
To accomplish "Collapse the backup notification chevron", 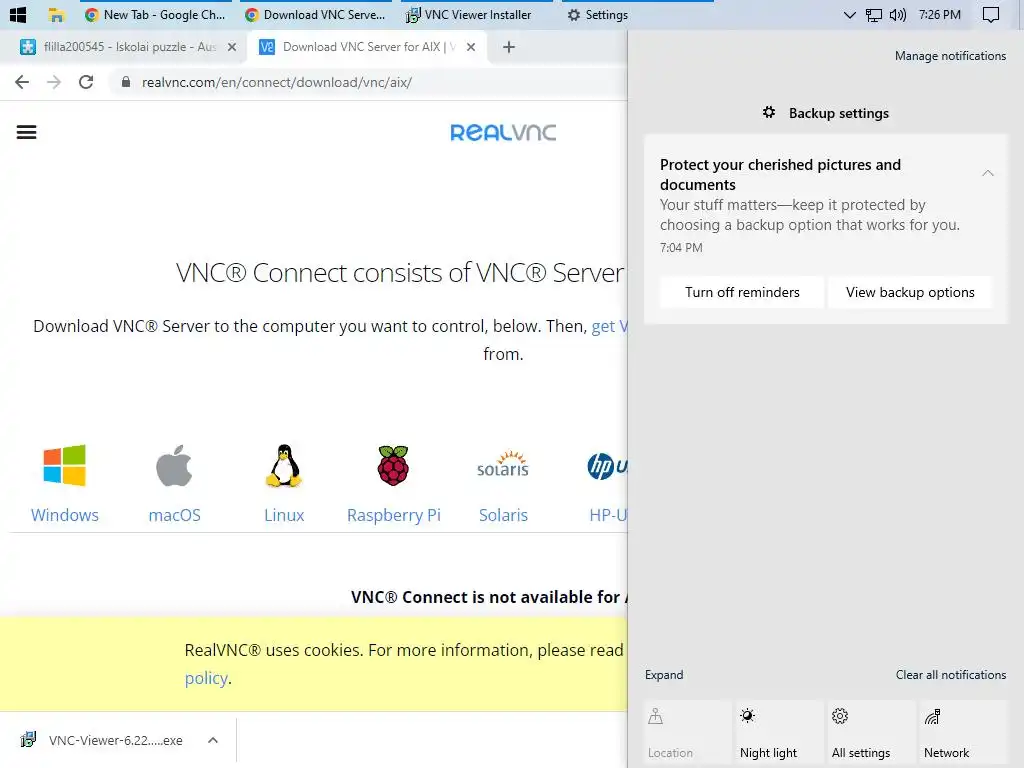I will [988, 173].
